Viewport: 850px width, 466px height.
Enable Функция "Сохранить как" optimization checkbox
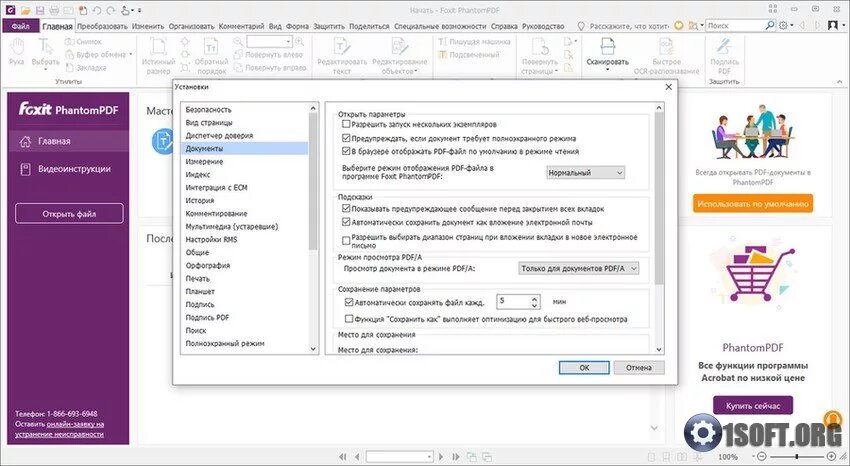(349, 319)
